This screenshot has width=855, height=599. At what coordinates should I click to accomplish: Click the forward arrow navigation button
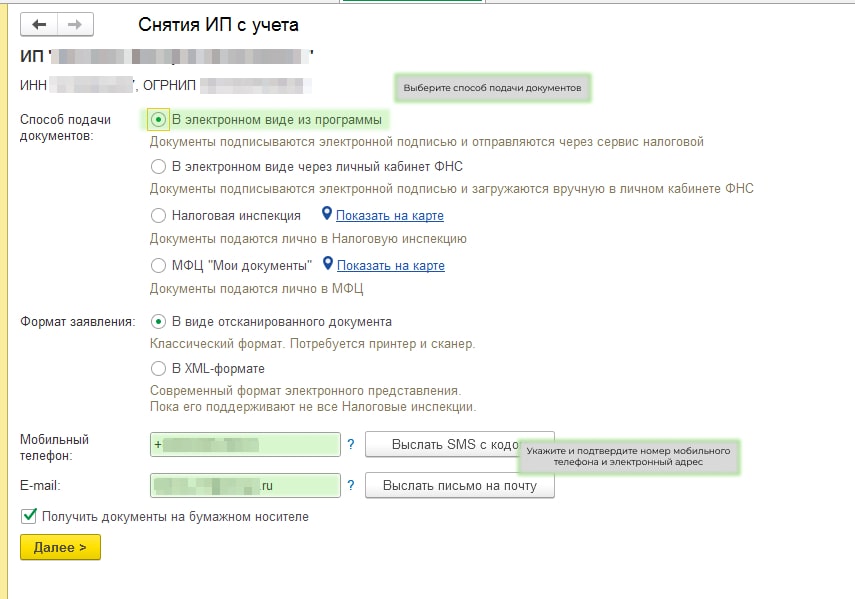[75, 24]
